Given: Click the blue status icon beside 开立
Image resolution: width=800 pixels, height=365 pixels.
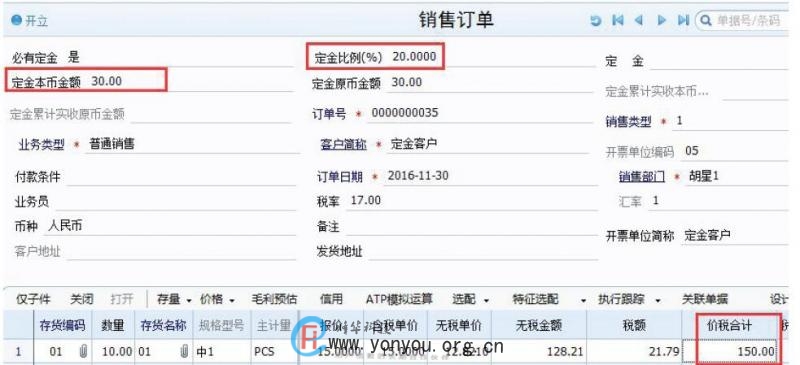Looking at the screenshot, I should click(17, 20).
